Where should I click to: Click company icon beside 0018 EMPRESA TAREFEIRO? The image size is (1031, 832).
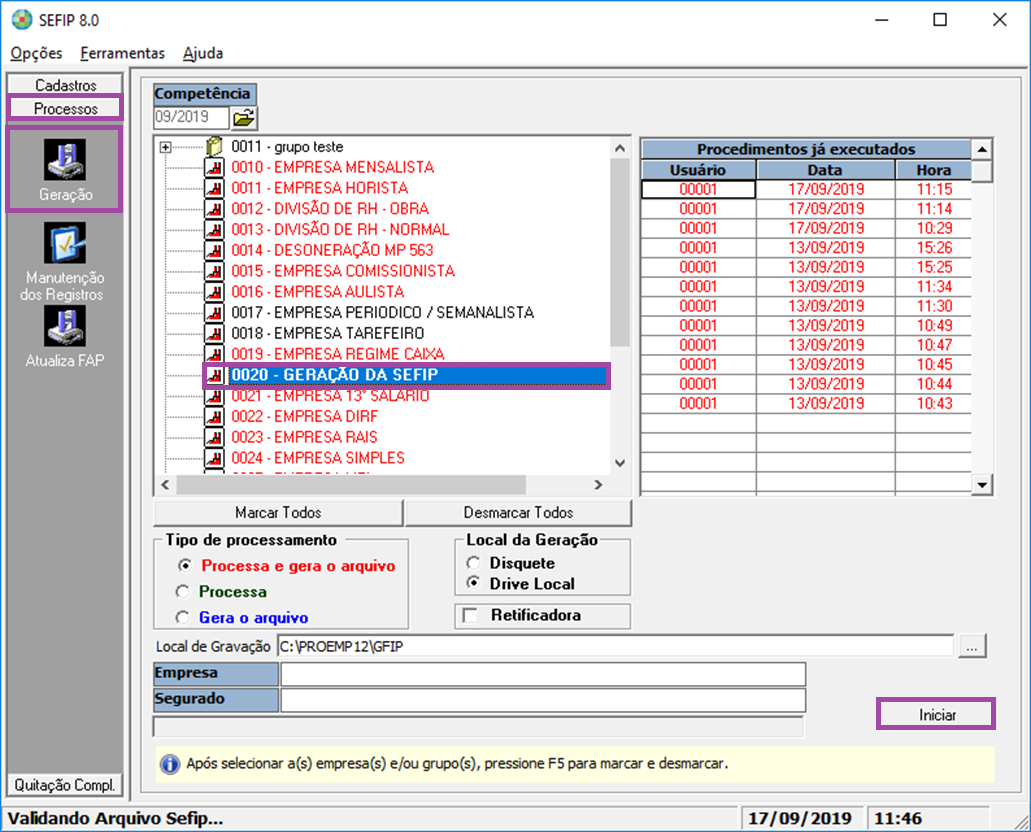click(x=214, y=333)
